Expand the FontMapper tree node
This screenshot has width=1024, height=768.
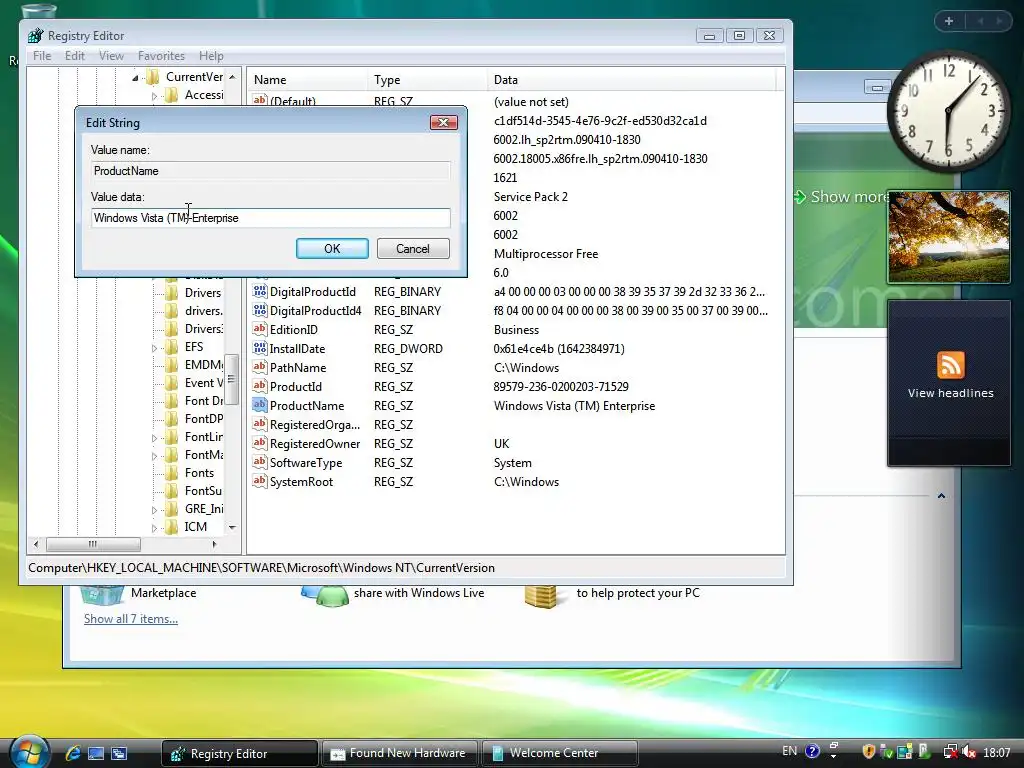154,456
